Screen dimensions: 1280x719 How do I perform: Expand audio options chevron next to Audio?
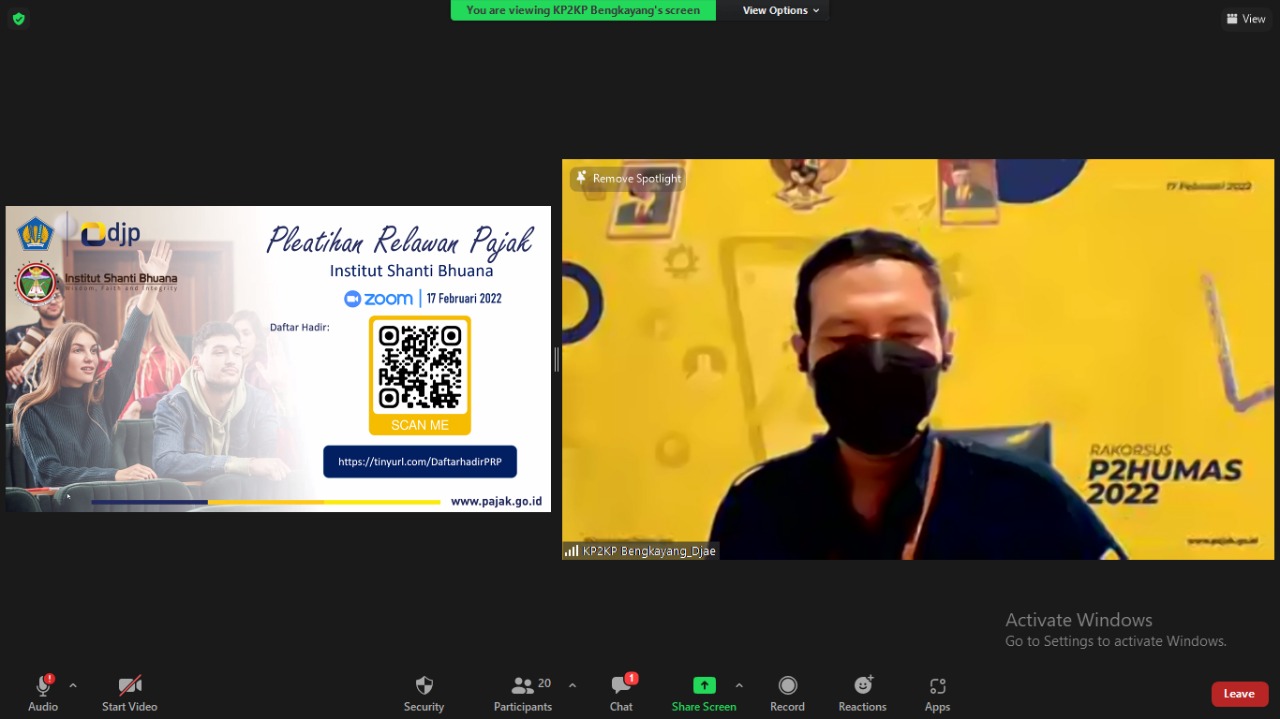point(73,685)
